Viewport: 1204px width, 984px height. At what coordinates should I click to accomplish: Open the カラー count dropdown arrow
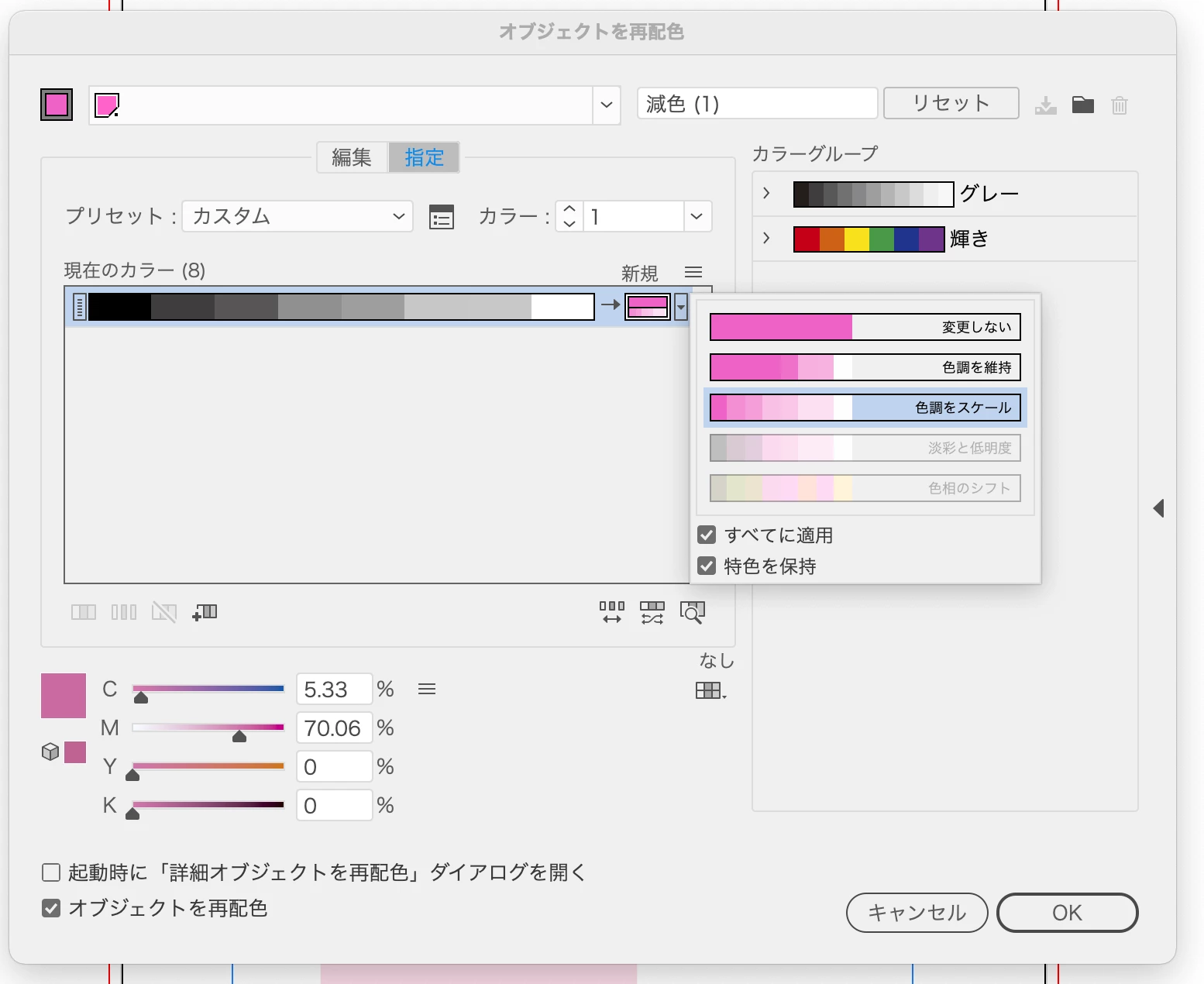point(697,216)
